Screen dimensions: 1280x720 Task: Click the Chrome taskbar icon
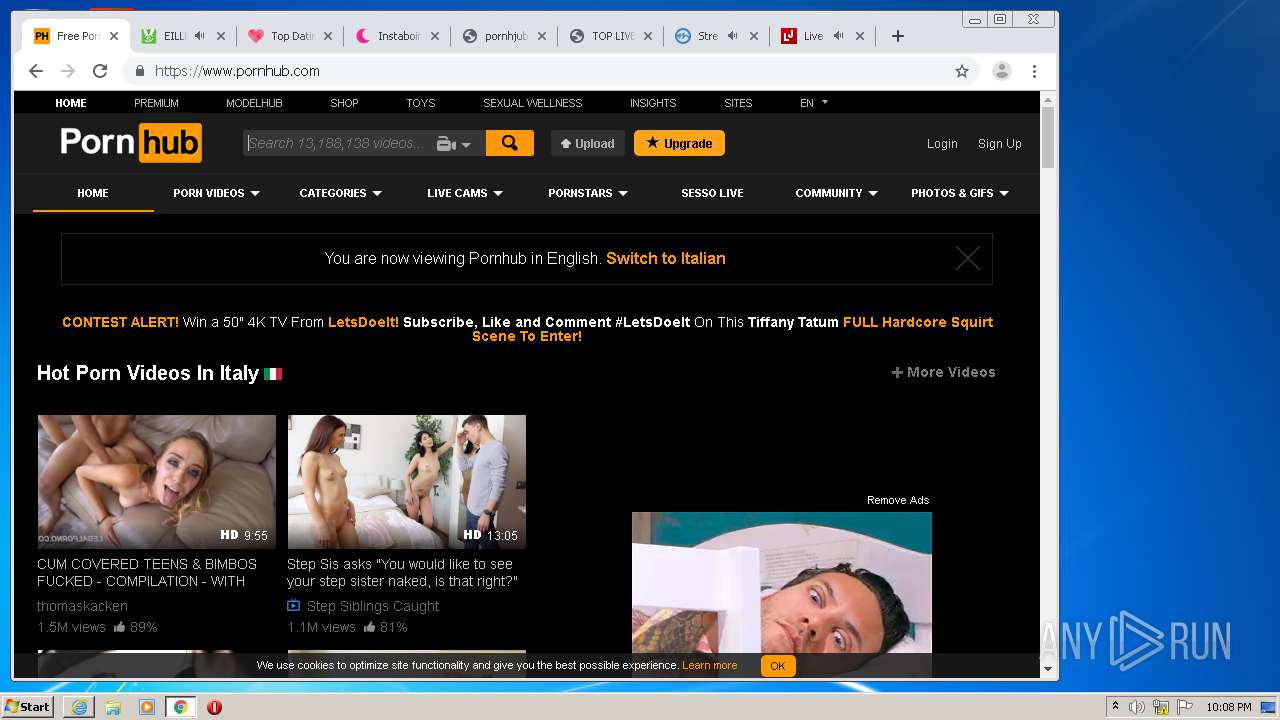[180, 707]
